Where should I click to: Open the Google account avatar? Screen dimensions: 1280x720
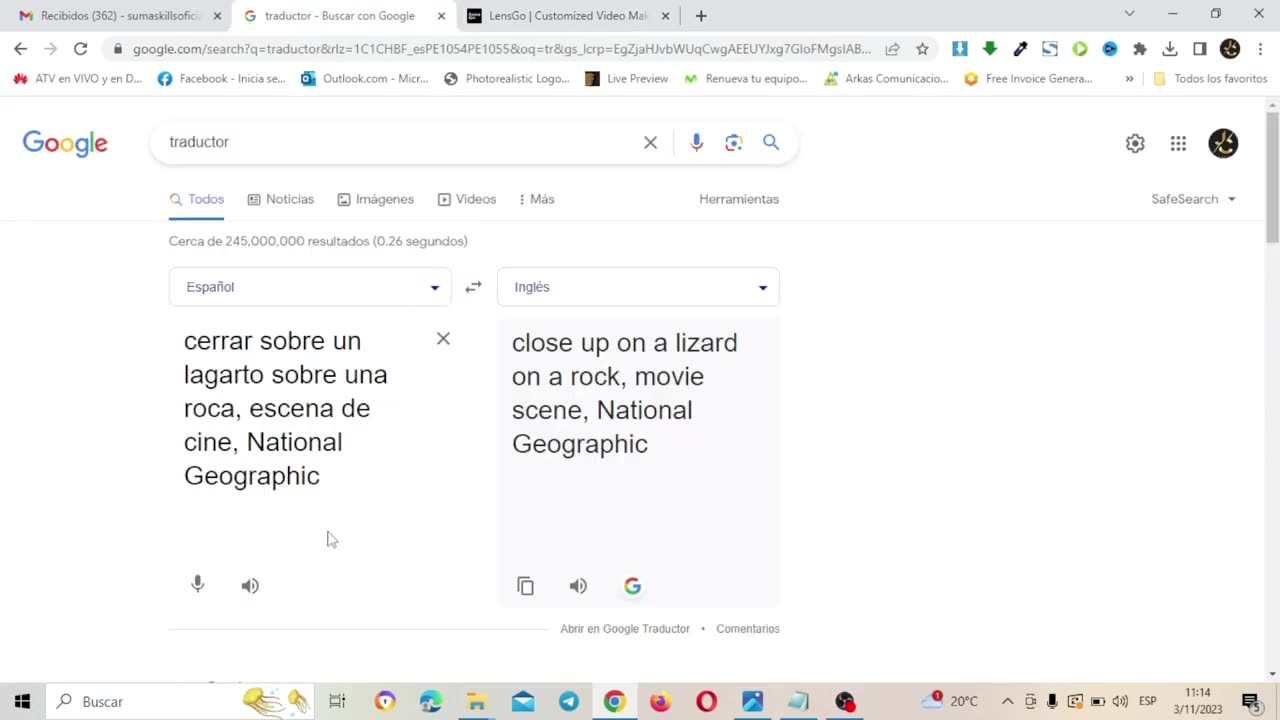point(1223,143)
